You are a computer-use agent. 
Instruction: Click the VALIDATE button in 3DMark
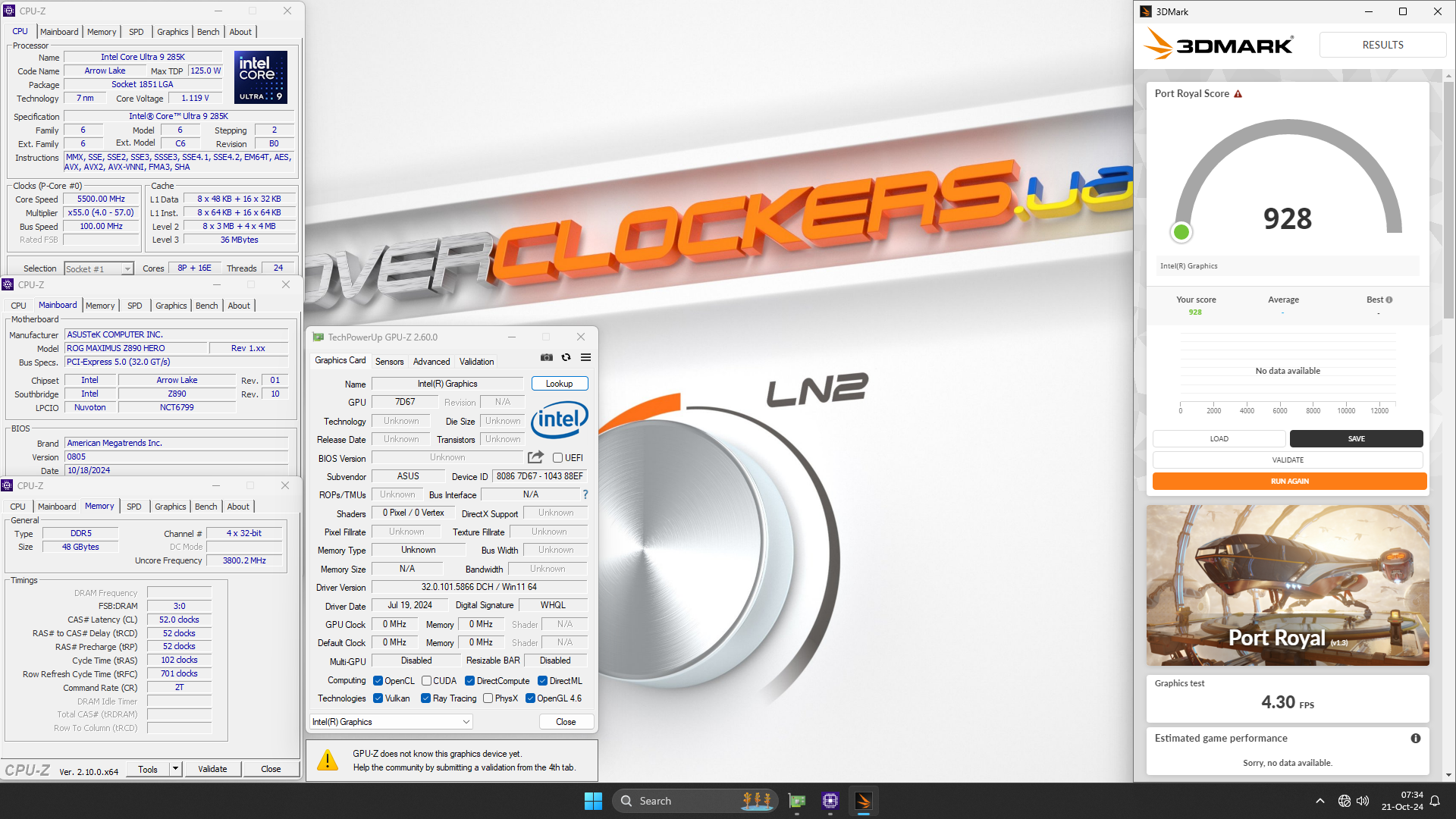click(1289, 460)
